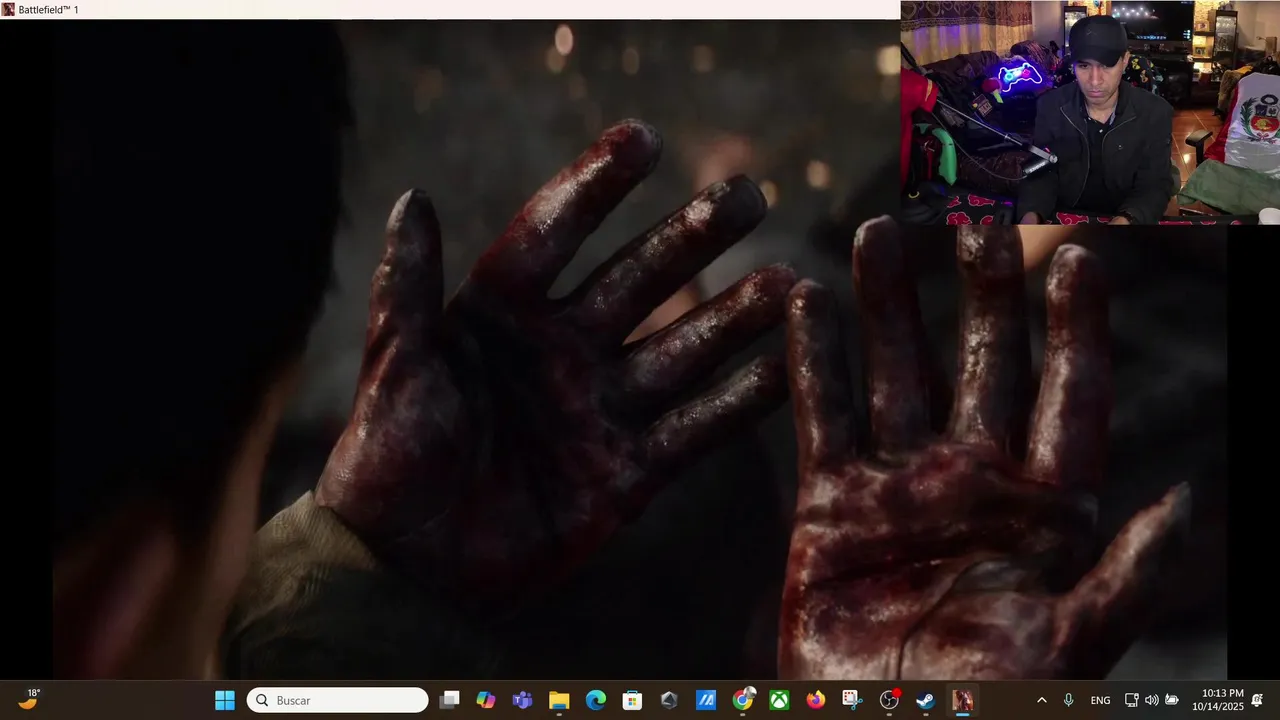Click the Battlefield 1 title bar icon
The height and width of the screenshot is (720, 1280).
pyautogui.click(x=8, y=9)
